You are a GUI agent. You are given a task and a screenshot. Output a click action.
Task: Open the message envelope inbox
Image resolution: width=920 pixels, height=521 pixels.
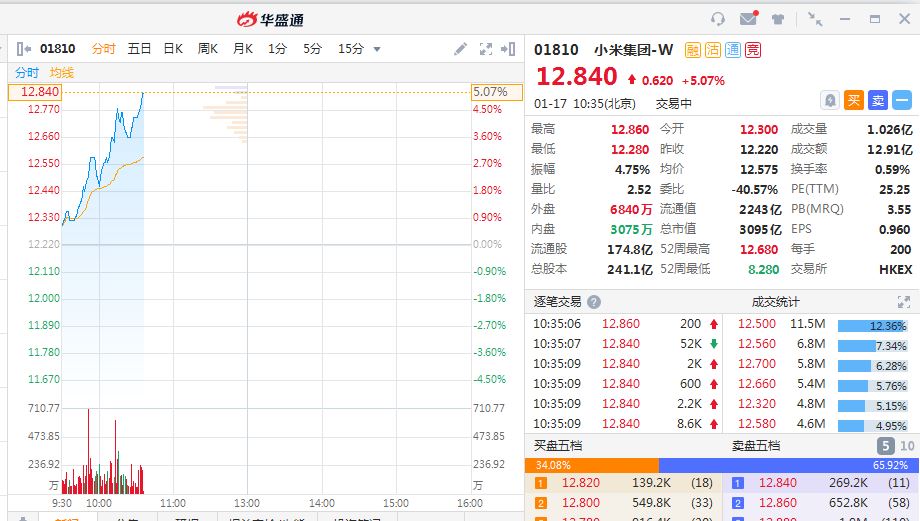[748, 19]
